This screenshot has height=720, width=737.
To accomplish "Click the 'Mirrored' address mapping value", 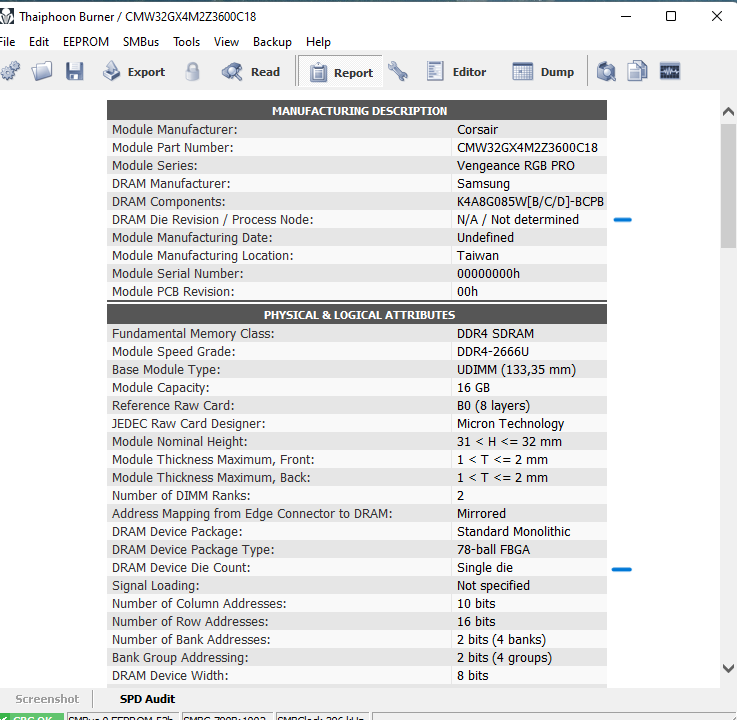I will tap(481, 514).
